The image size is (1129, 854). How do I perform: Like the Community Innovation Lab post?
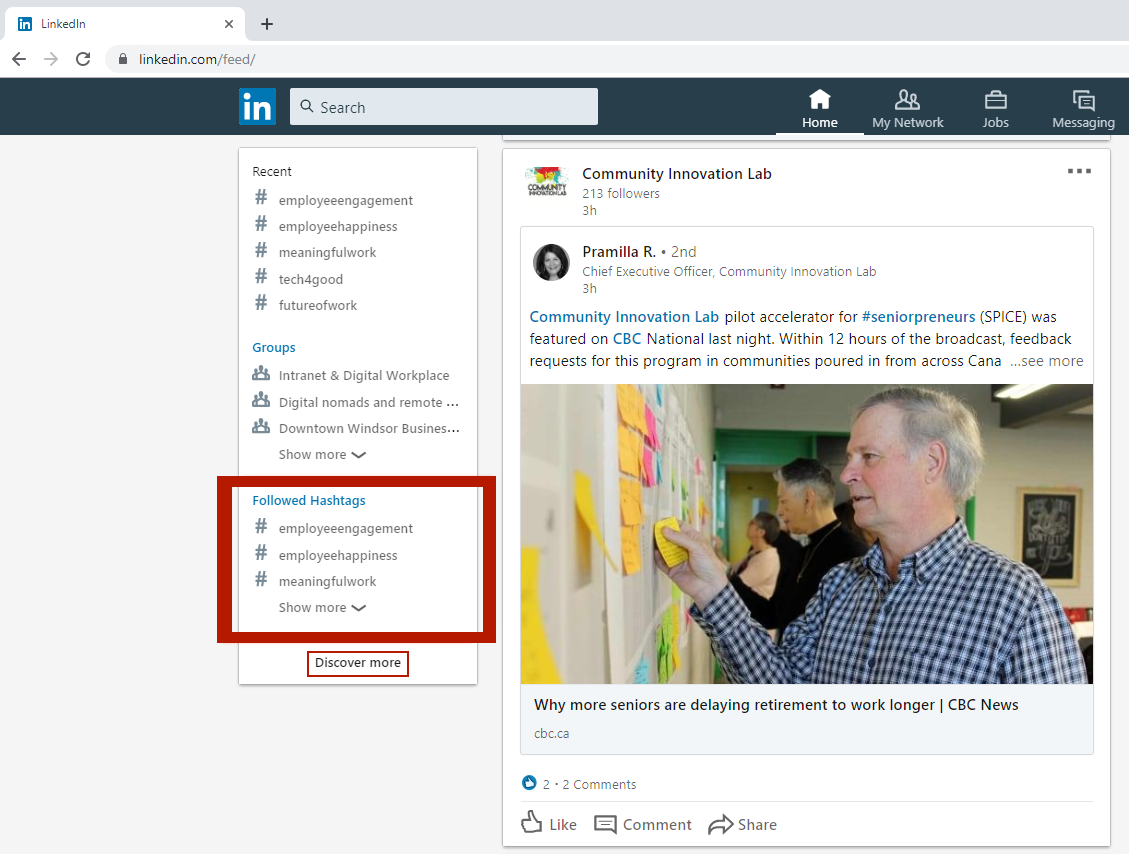pos(549,824)
